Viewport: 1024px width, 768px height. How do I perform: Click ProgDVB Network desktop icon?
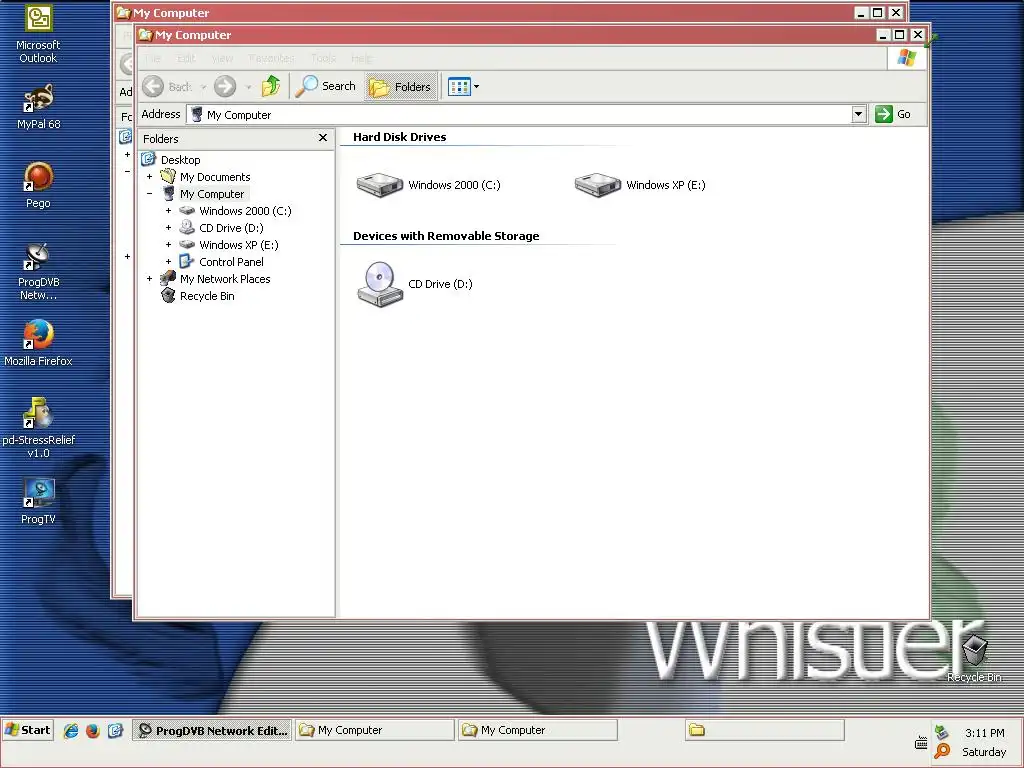click(x=38, y=271)
